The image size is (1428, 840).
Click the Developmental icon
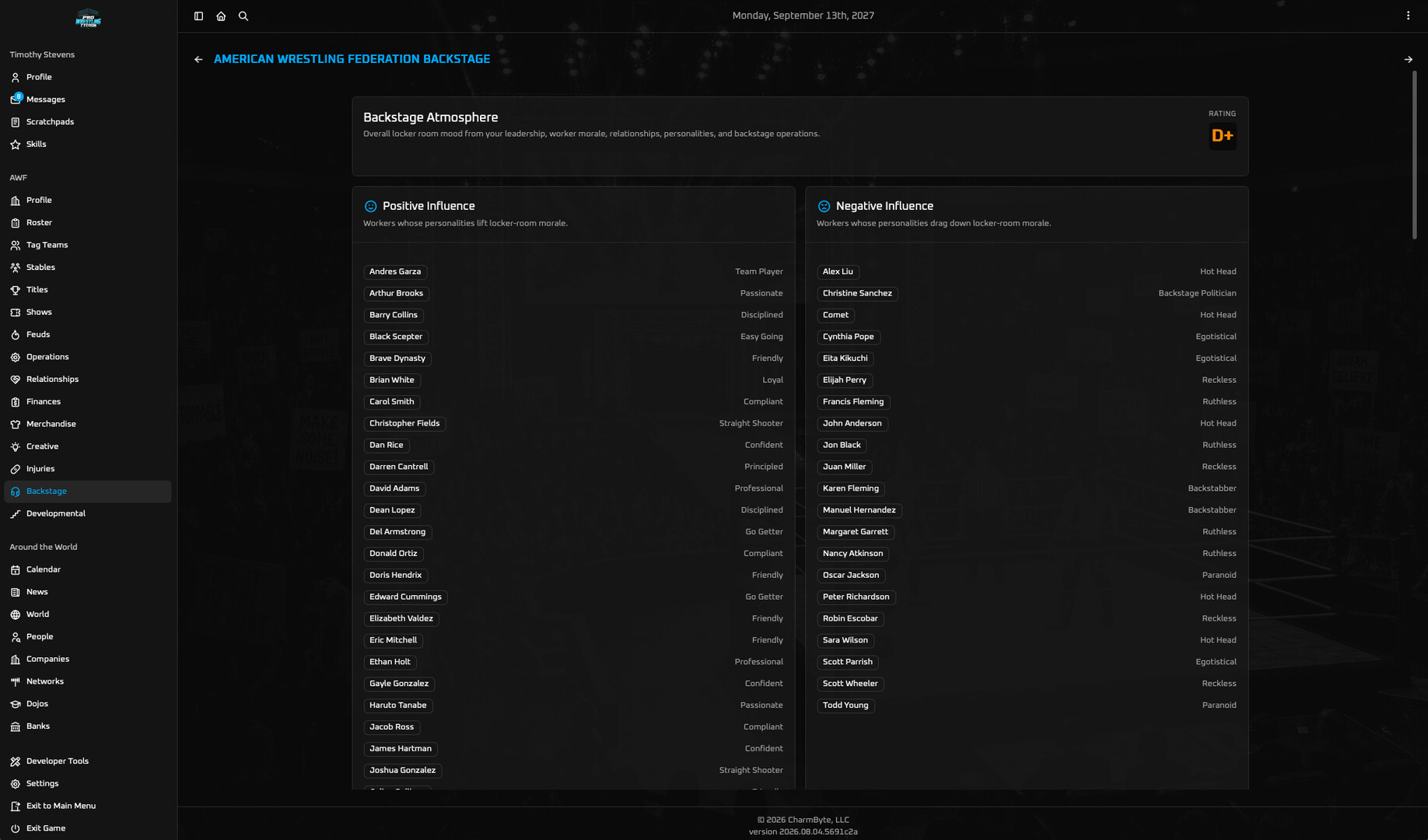click(16, 514)
